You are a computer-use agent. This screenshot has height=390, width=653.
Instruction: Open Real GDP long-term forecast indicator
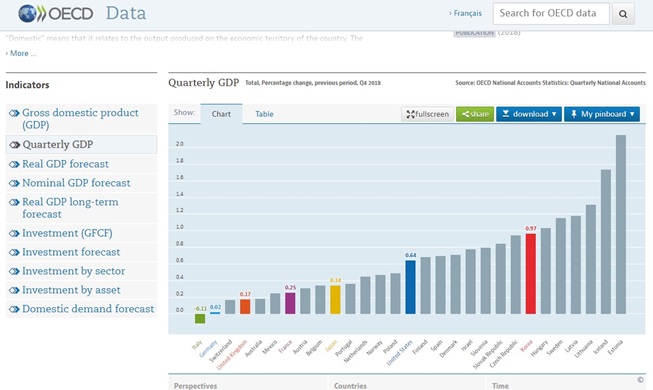[70, 208]
